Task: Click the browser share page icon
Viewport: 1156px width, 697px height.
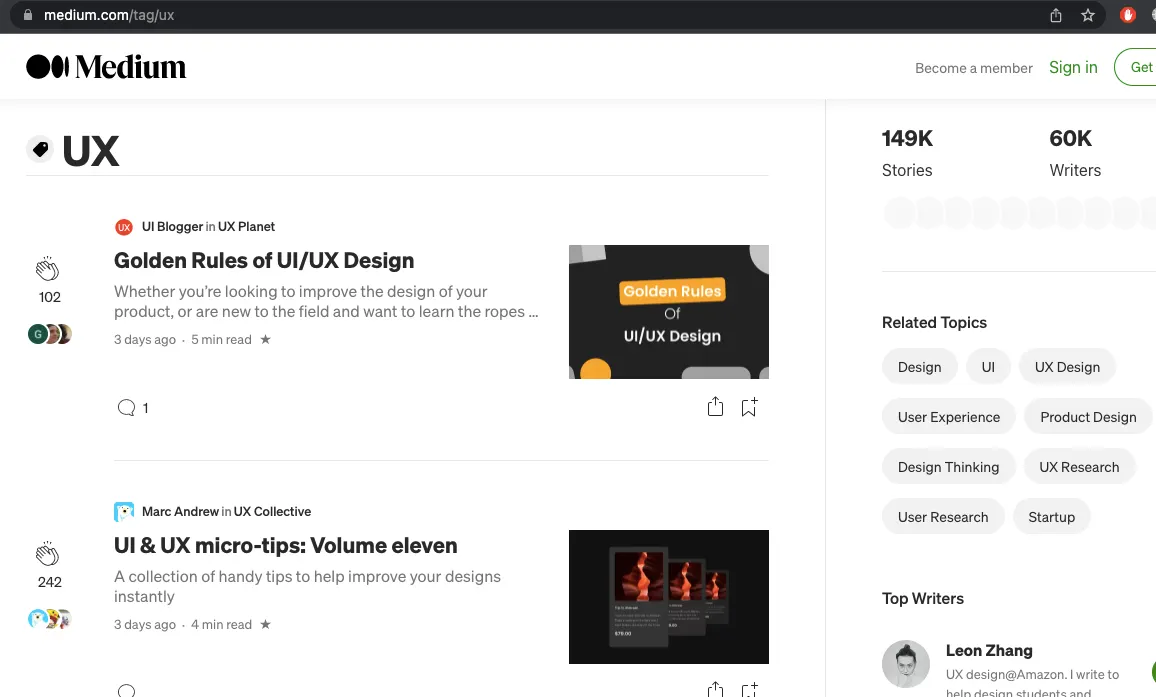Action: coord(1056,15)
